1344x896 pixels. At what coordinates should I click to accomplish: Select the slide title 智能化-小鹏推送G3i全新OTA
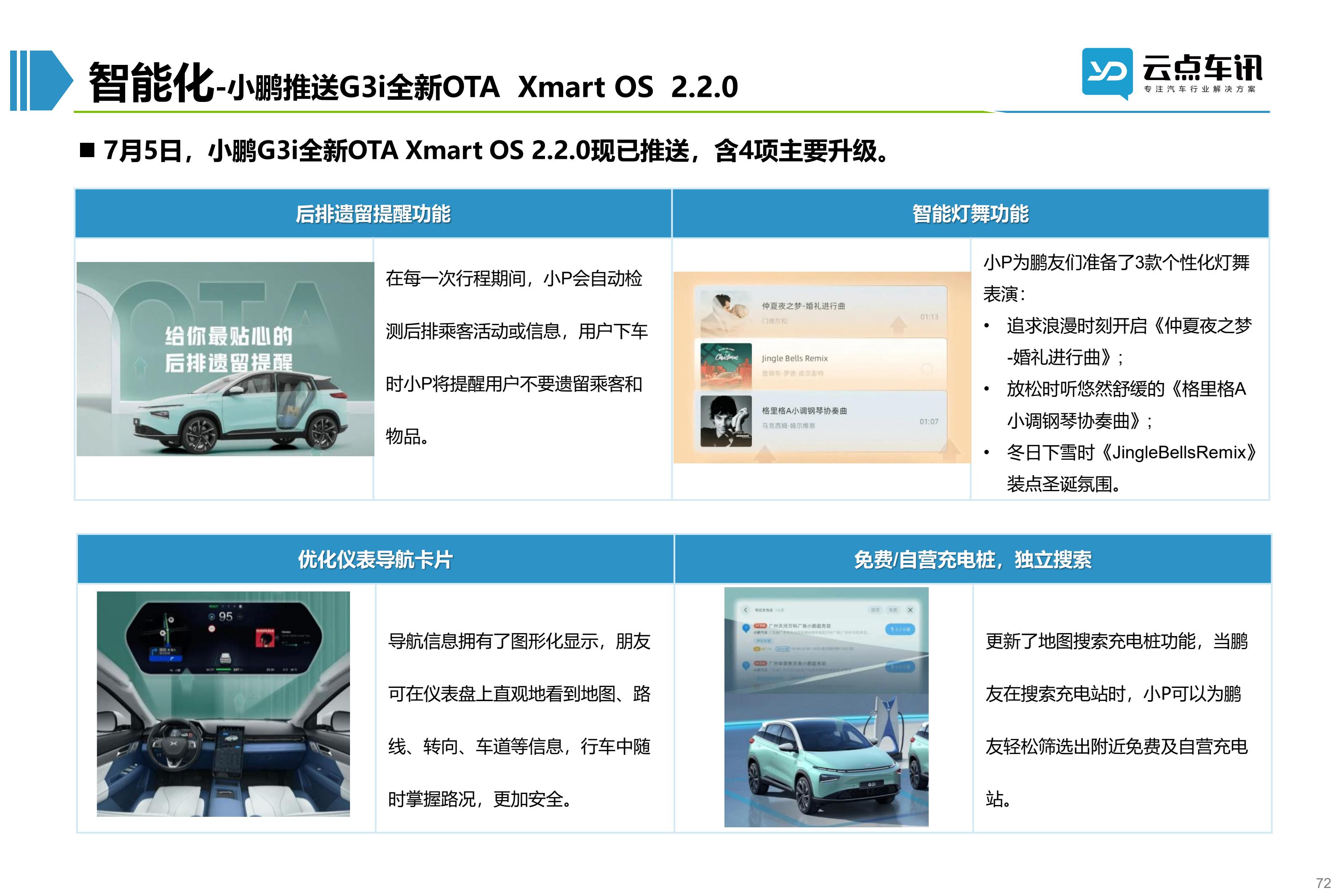(413, 83)
